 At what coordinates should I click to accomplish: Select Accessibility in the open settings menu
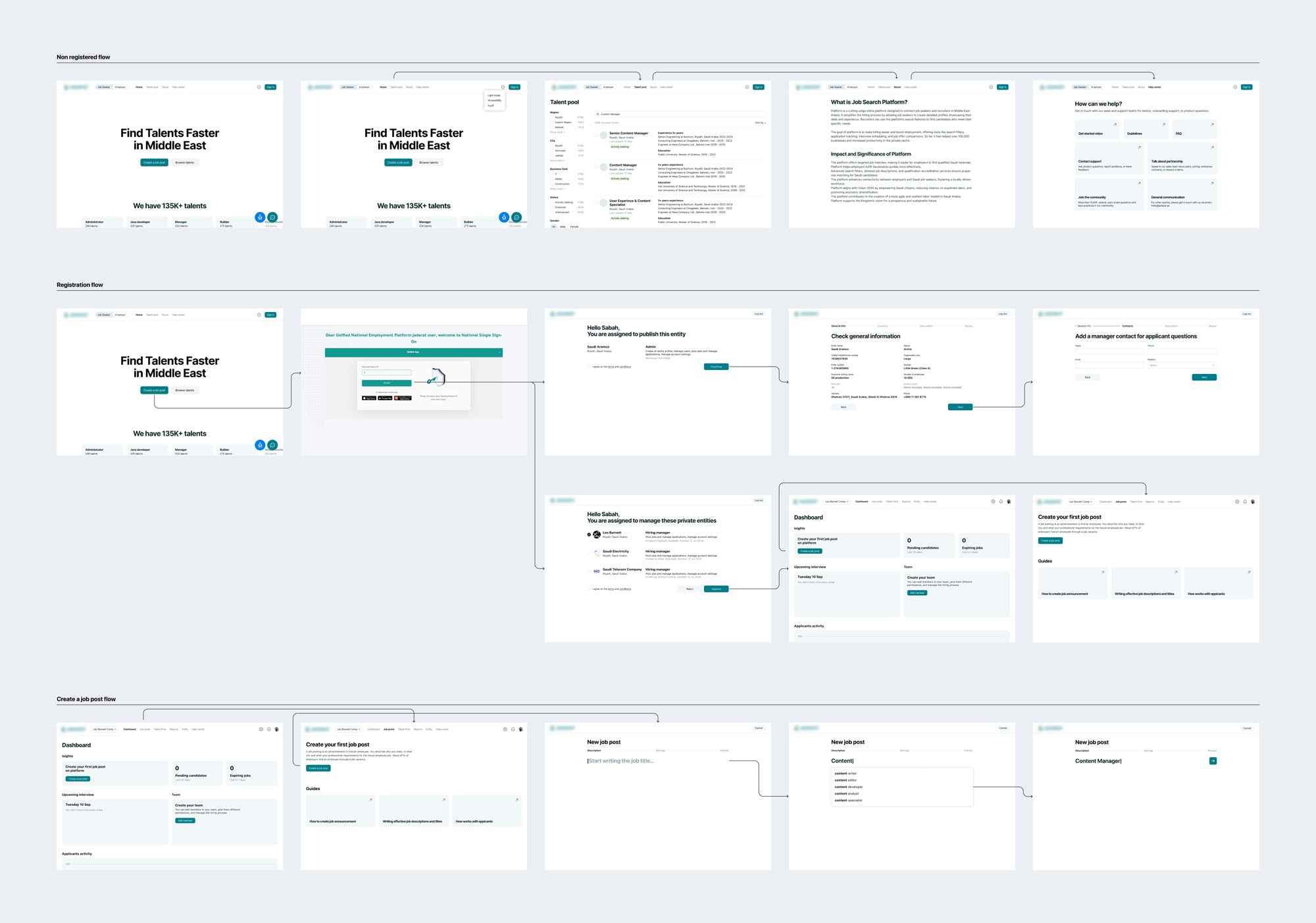[x=494, y=100]
